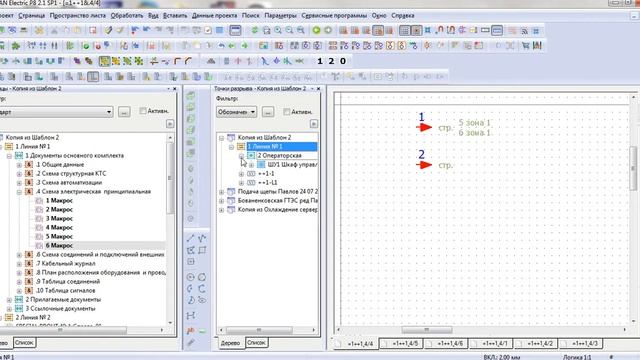Click the green back navigation arrow

[x=233, y=46]
